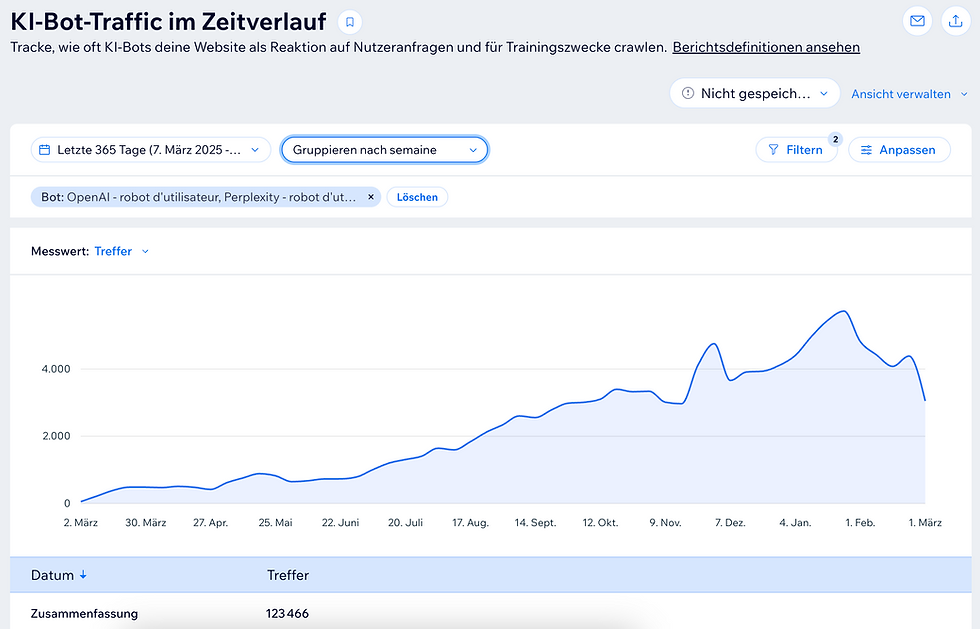Open the Ansicht verwalten menu

906,92
